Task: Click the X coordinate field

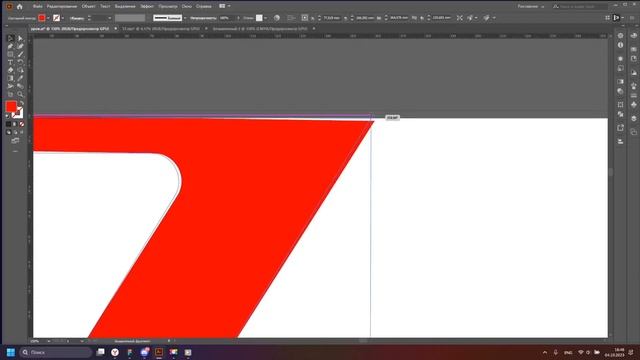Action: [331, 18]
